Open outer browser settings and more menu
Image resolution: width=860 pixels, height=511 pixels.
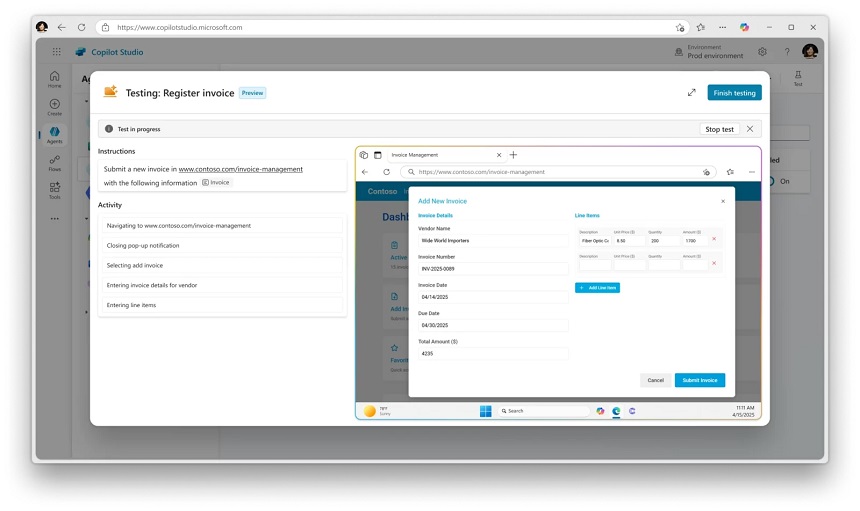point(722,27)
